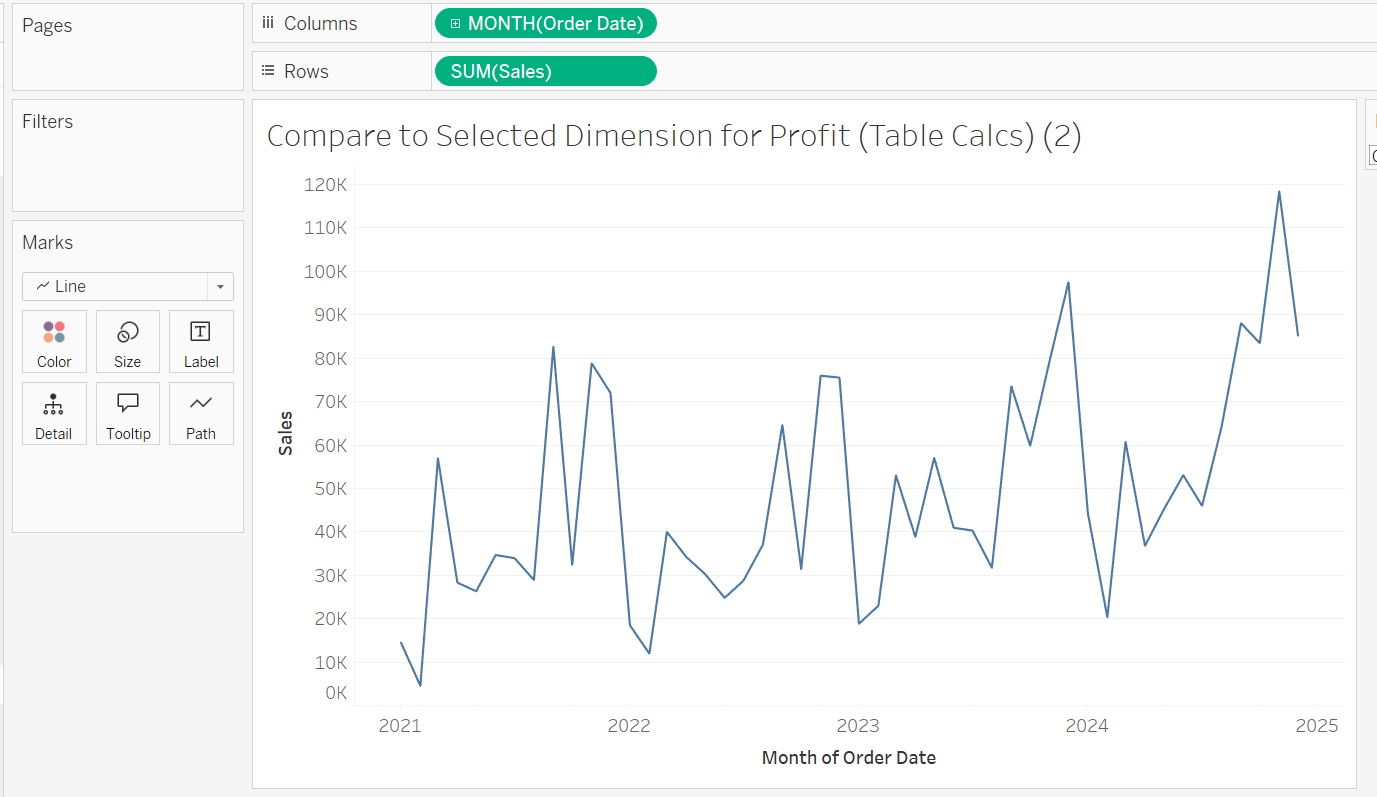Click the Pages shelf area
This screenshot has width=1377, height=797.
128,55
